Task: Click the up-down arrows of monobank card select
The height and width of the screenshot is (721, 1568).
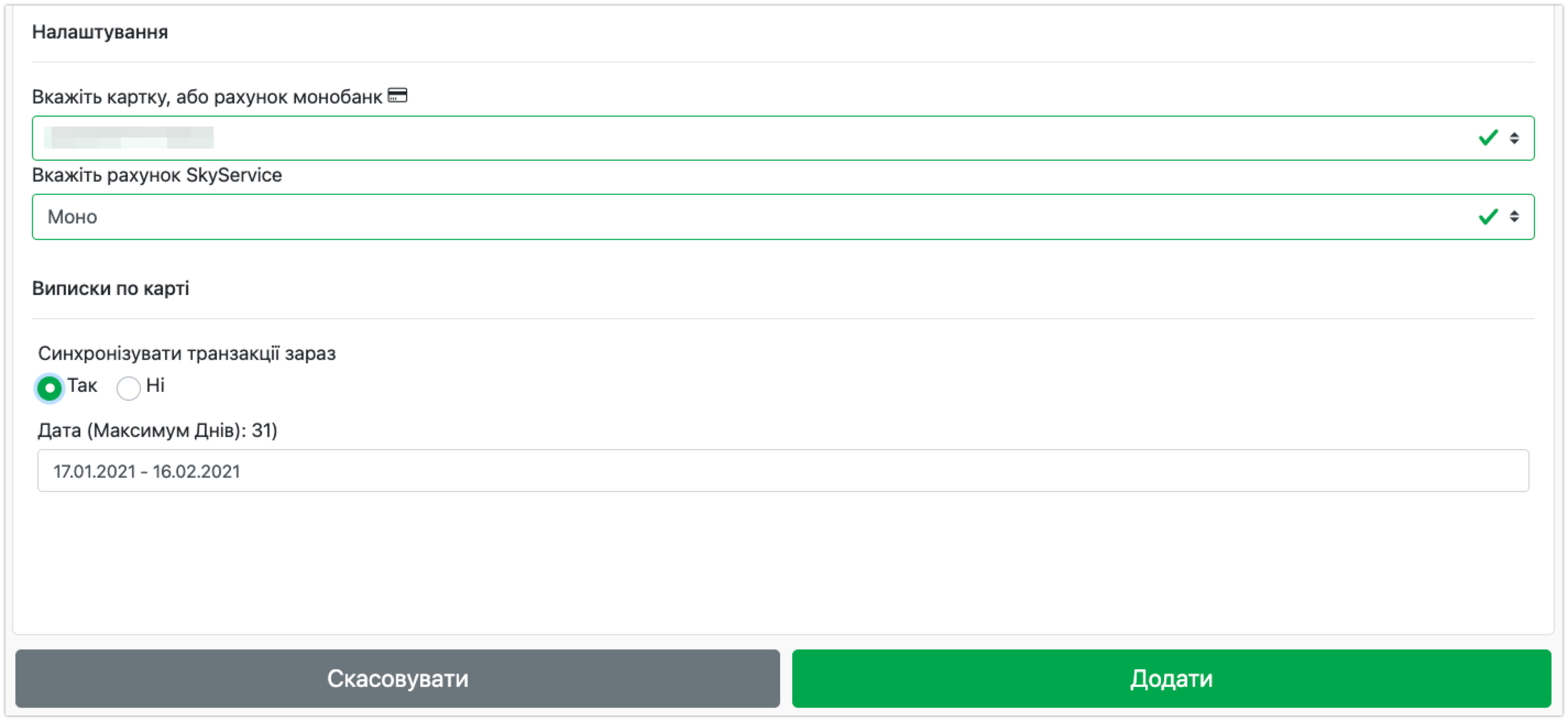Action: 1514,138
